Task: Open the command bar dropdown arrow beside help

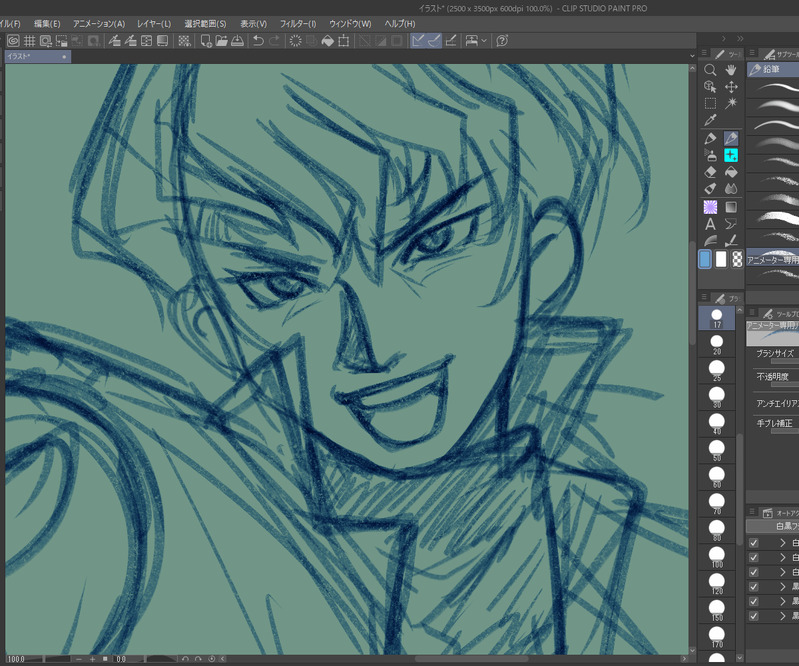Action: (x=484, y=41)
